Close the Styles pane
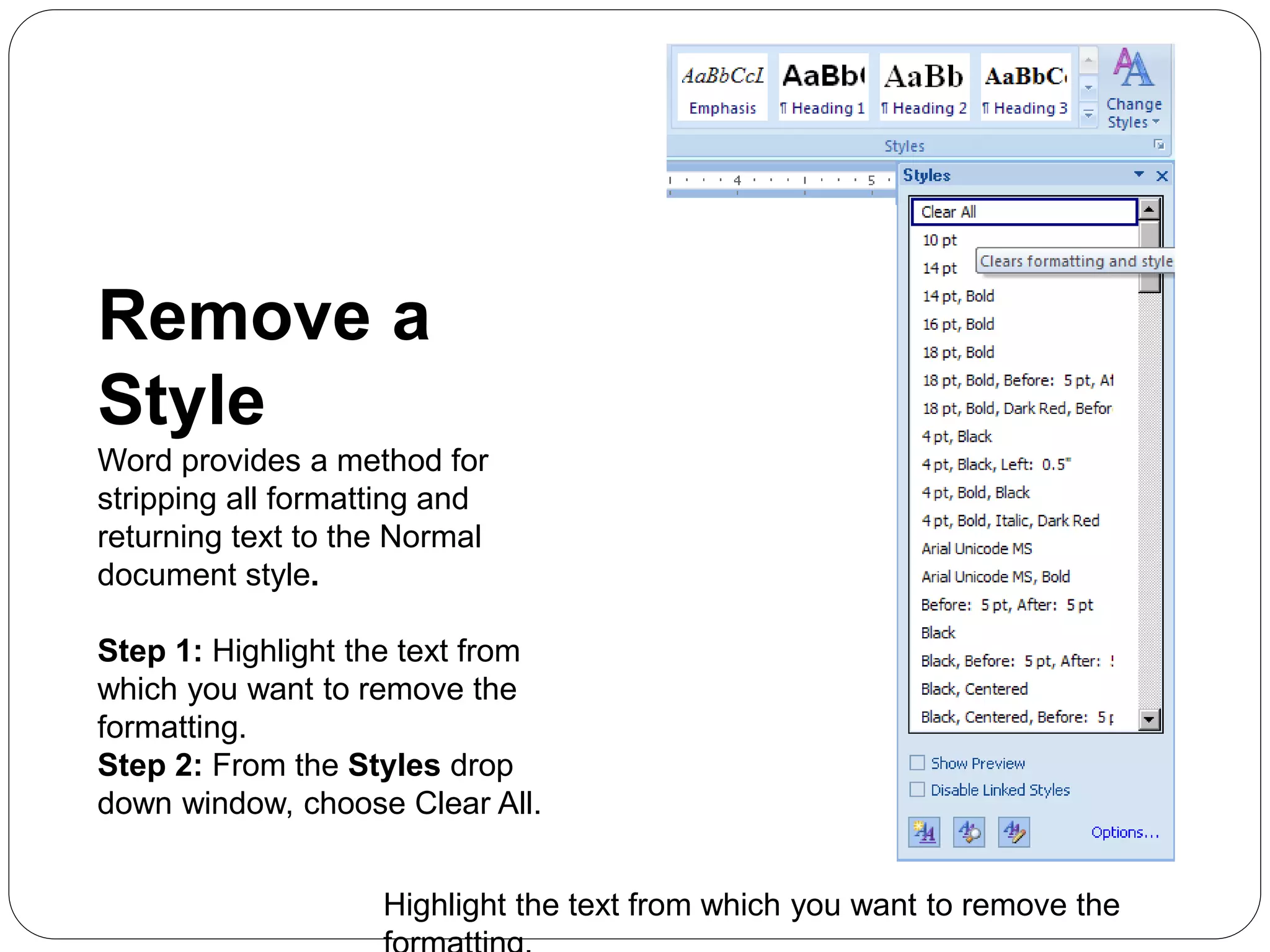Image resolution: width=1270 pixels, height=952 pixels. coord(1162,176)
